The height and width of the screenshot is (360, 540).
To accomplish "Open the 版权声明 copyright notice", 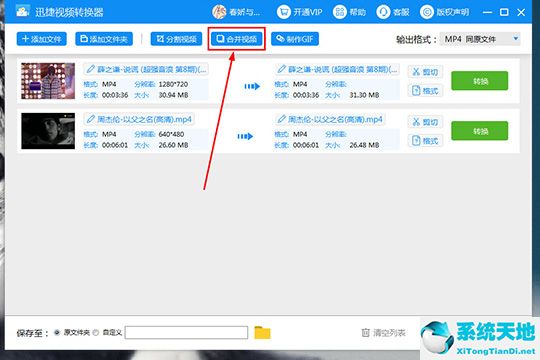I will click(x=445, y=12).
